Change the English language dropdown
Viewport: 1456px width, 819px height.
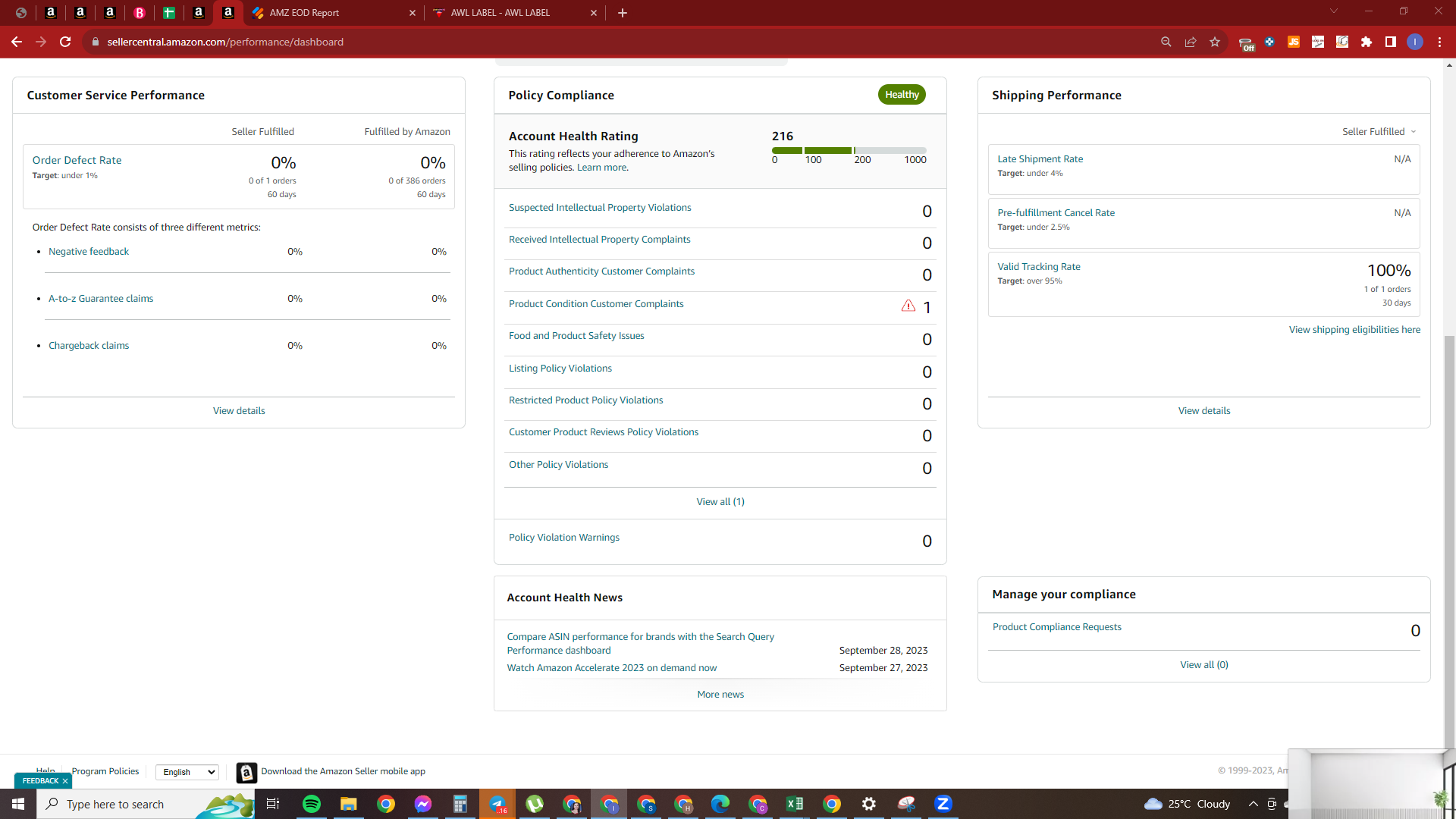click(187, 772)
